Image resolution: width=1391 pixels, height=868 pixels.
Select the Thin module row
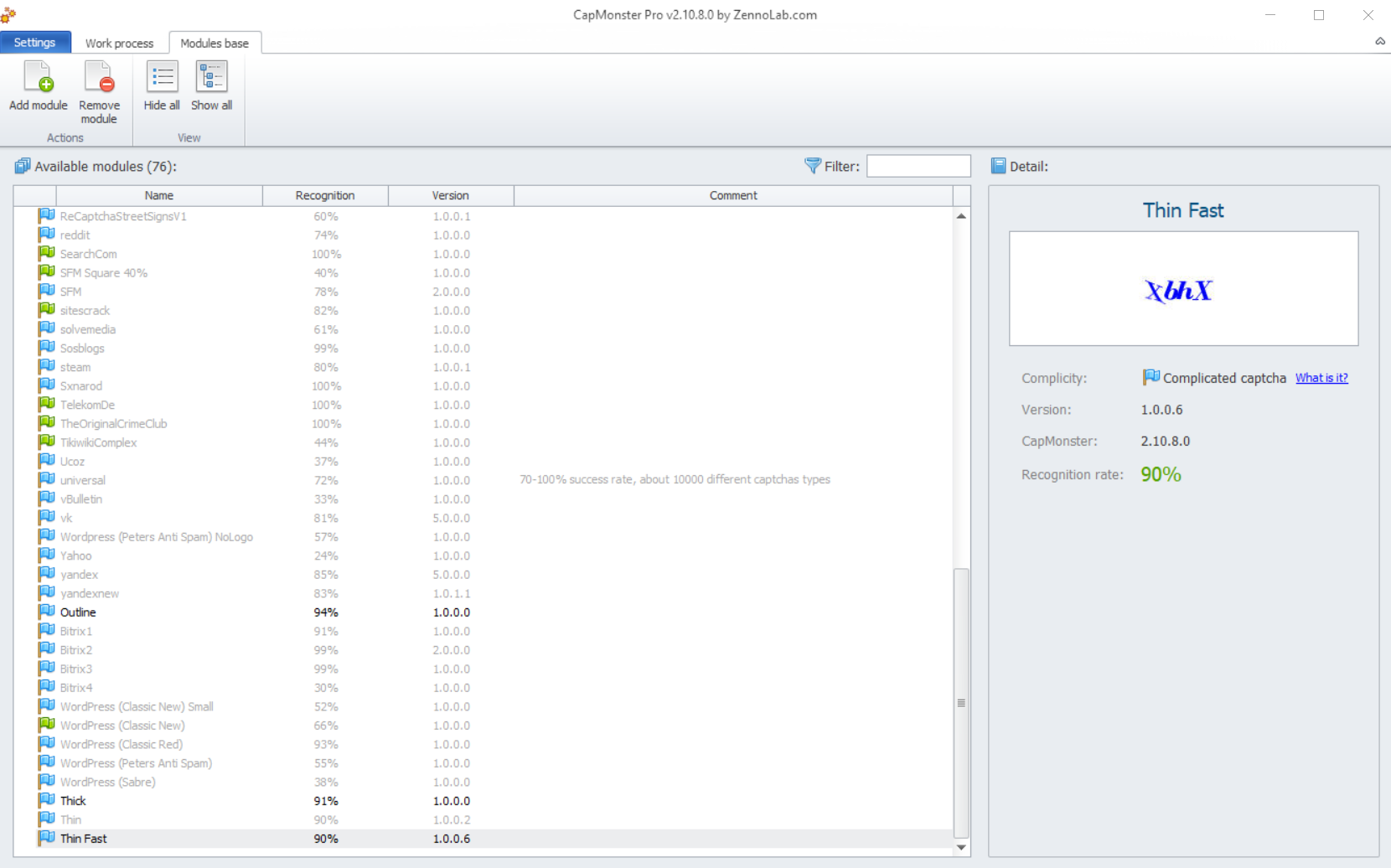click(x=483, y=819)
